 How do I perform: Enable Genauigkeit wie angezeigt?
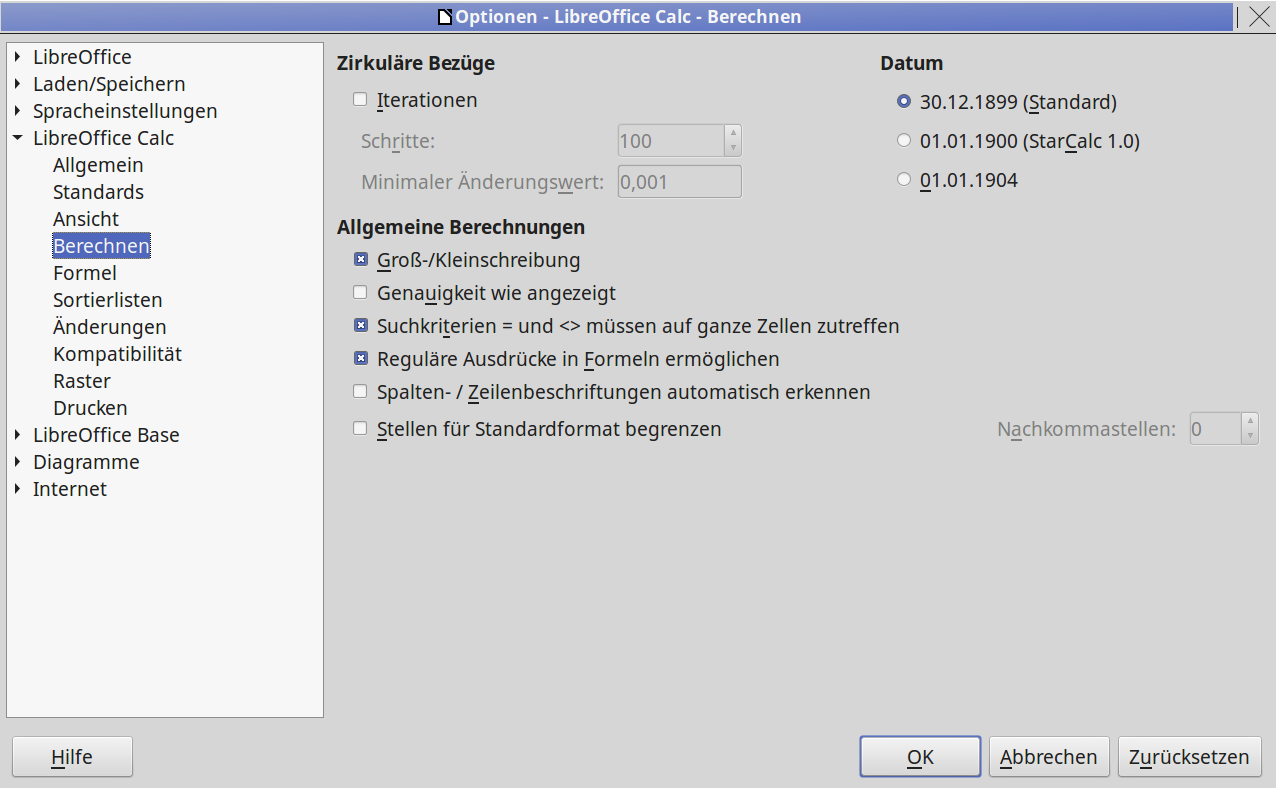[x=361, y=293]
